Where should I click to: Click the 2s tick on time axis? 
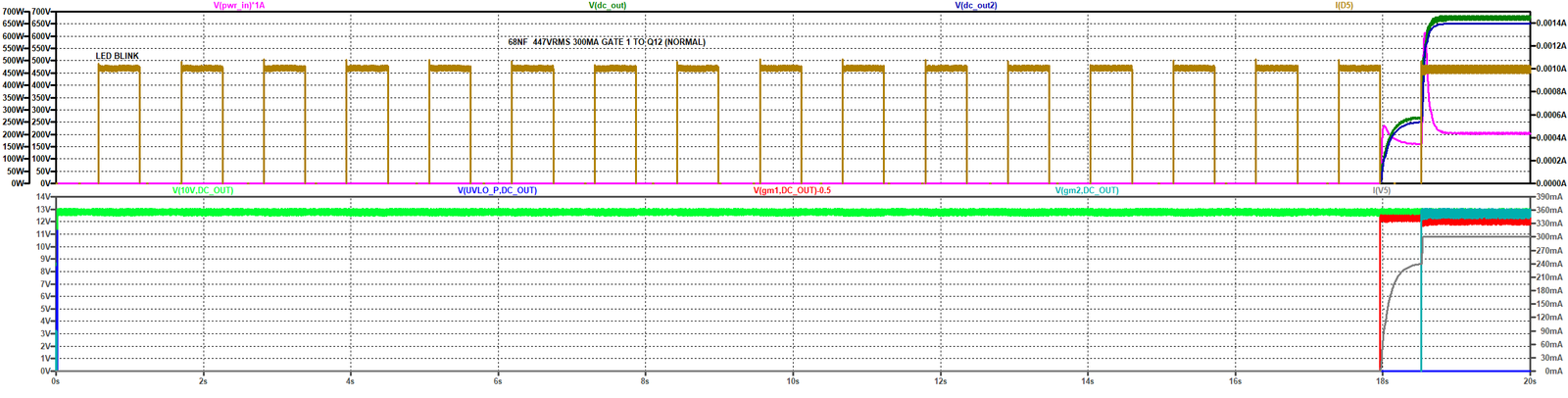coord(203,381)
